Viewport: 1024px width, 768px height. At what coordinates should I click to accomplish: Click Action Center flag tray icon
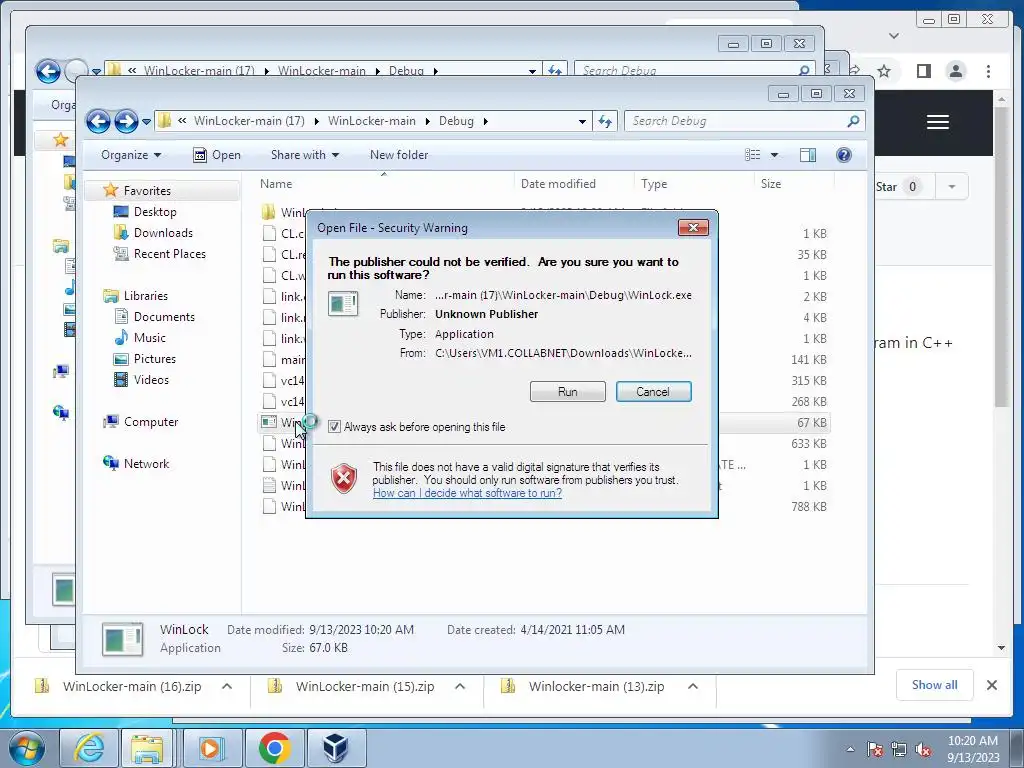(874, 750)
